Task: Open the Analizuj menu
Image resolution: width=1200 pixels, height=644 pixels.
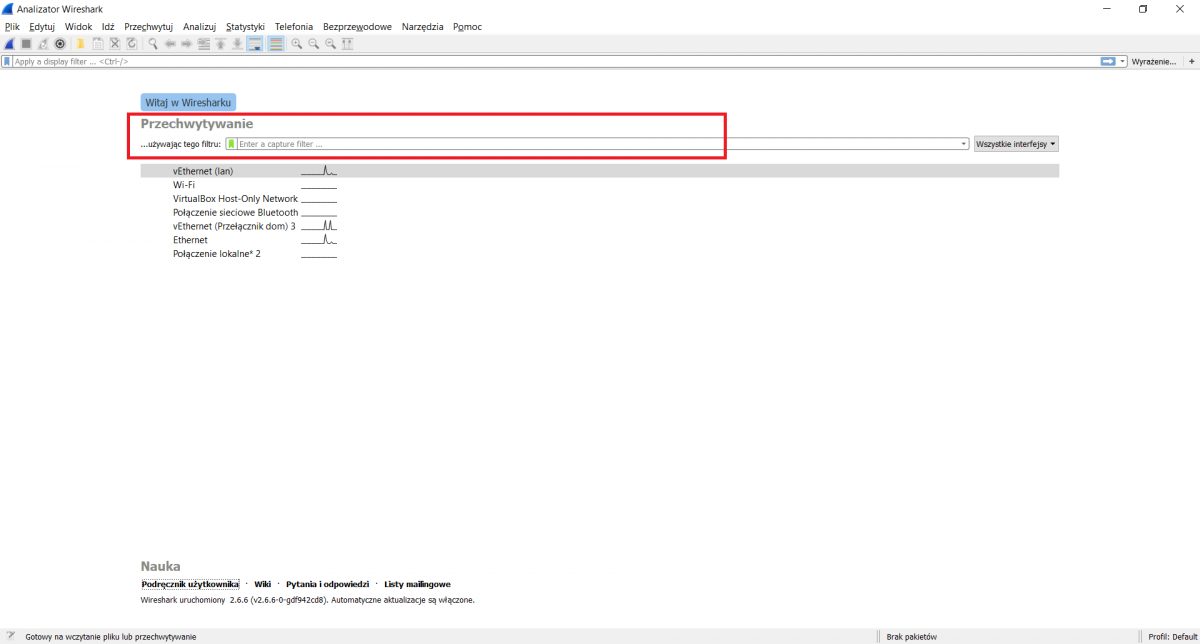Action: [200, 27]
